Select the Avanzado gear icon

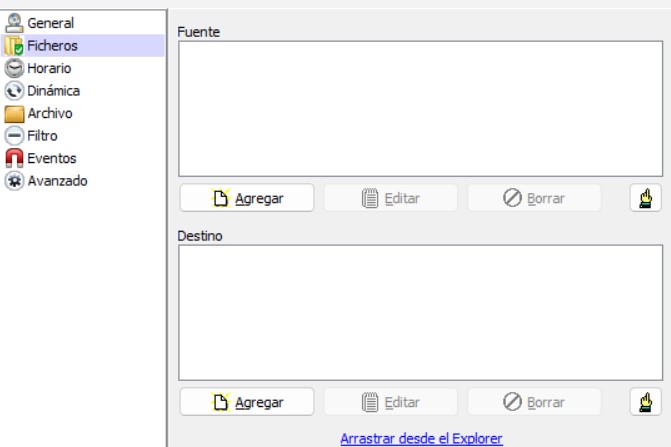coord(14,181)
